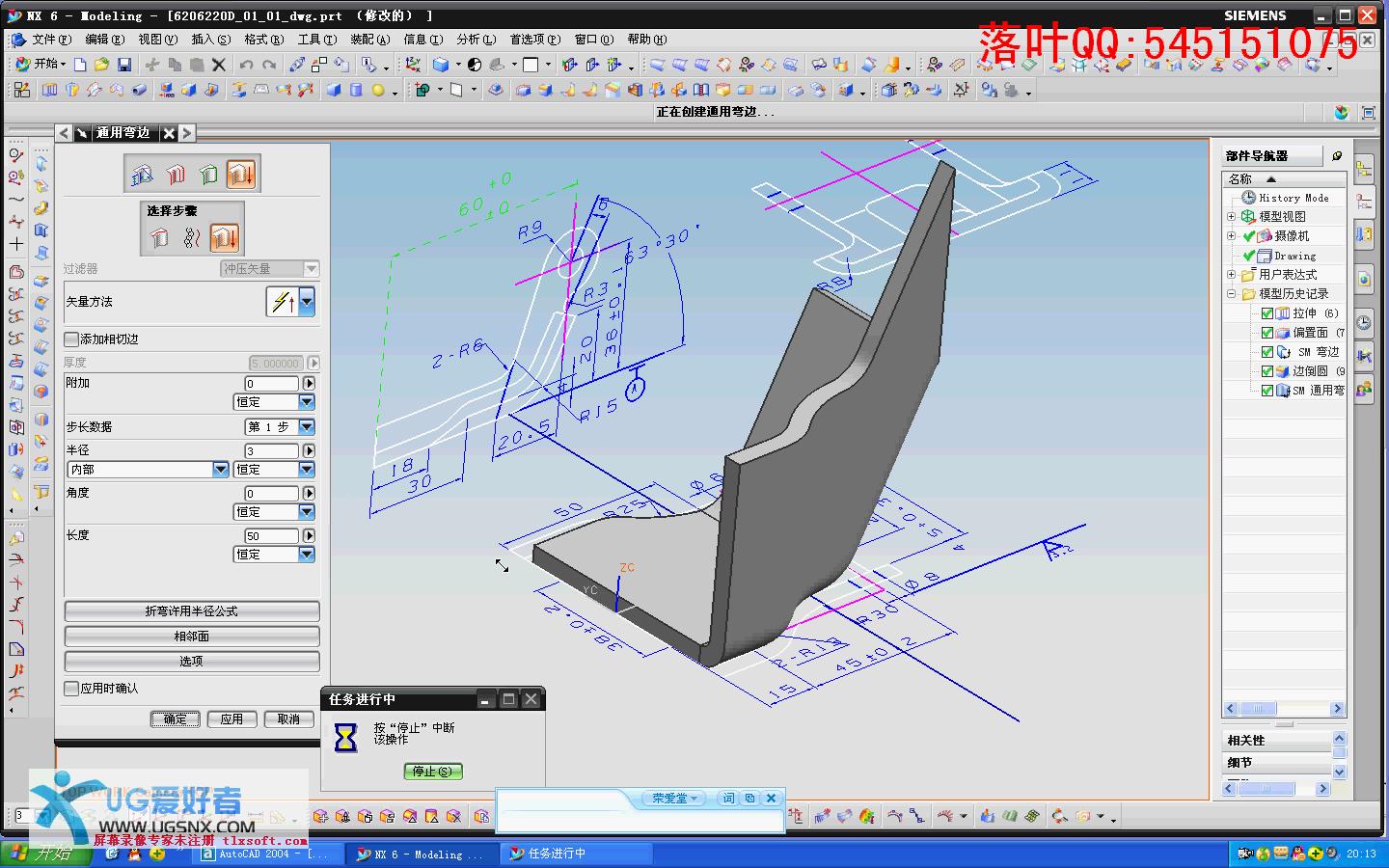The height and width of the screenshot is (868, 1389).
Task: Click the blue block feature icon
Action: (x=334, y=90)
